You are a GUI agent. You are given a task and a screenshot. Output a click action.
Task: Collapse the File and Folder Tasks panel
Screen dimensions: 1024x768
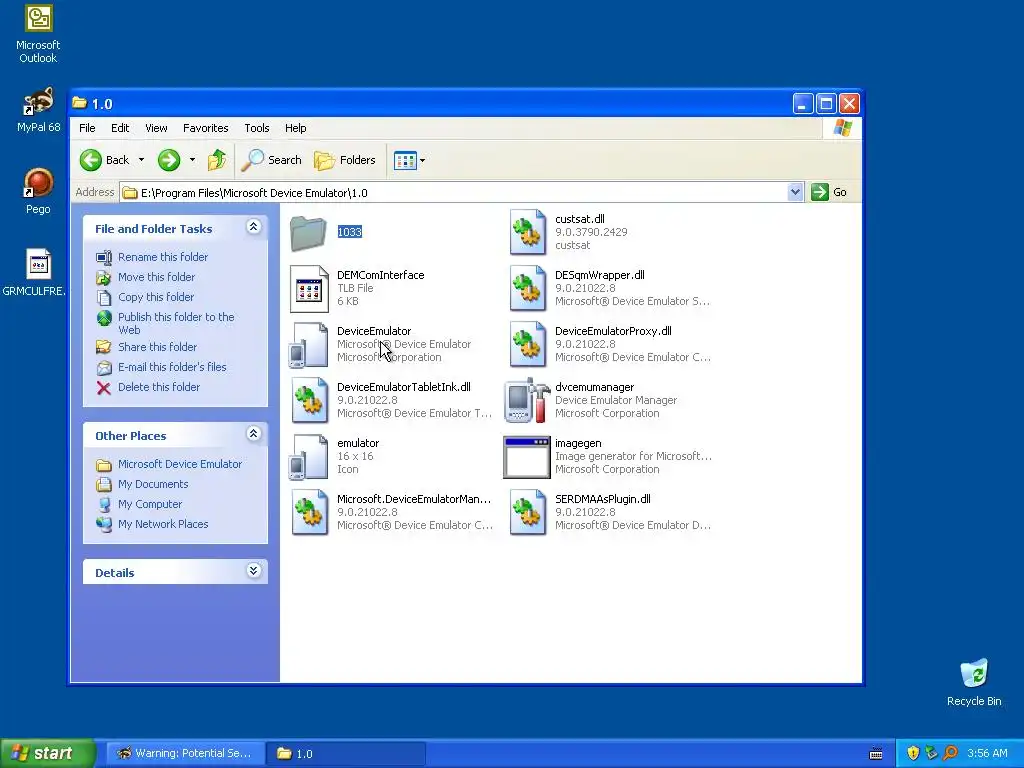[x=253, y=227]
